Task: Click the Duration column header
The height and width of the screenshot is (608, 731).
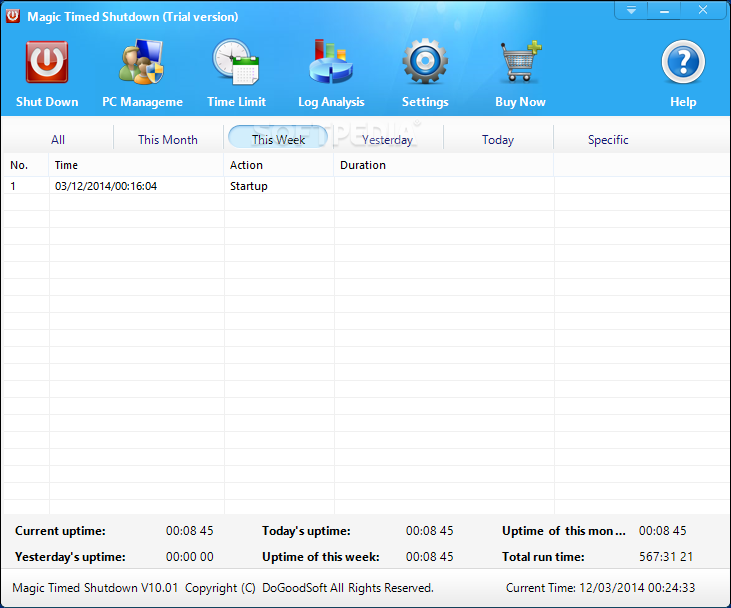Action: point(444,165)
